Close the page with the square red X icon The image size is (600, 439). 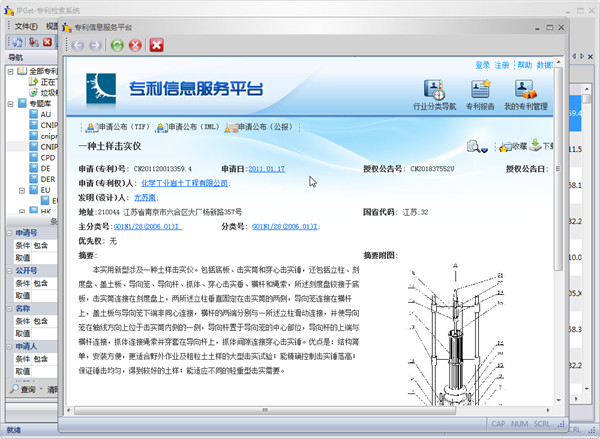(x=157, y=45)
